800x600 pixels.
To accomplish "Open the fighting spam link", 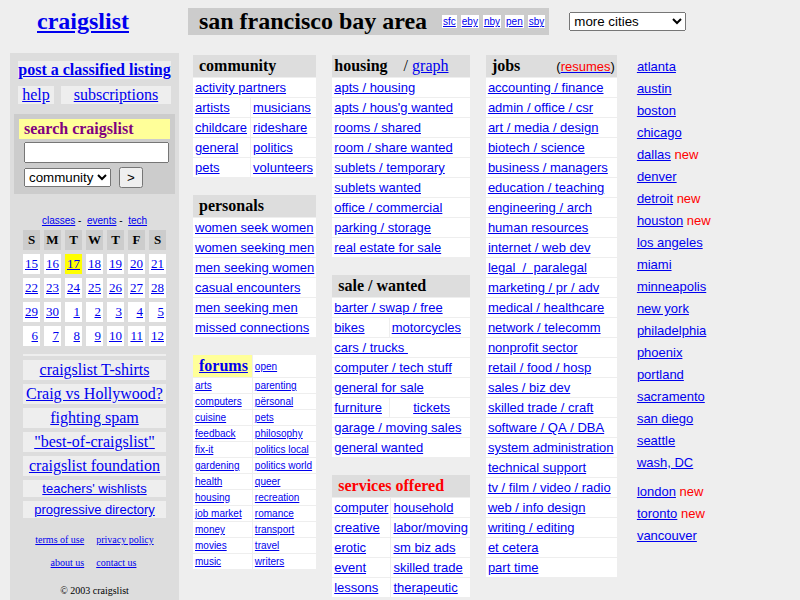I will tap(94, 418).
